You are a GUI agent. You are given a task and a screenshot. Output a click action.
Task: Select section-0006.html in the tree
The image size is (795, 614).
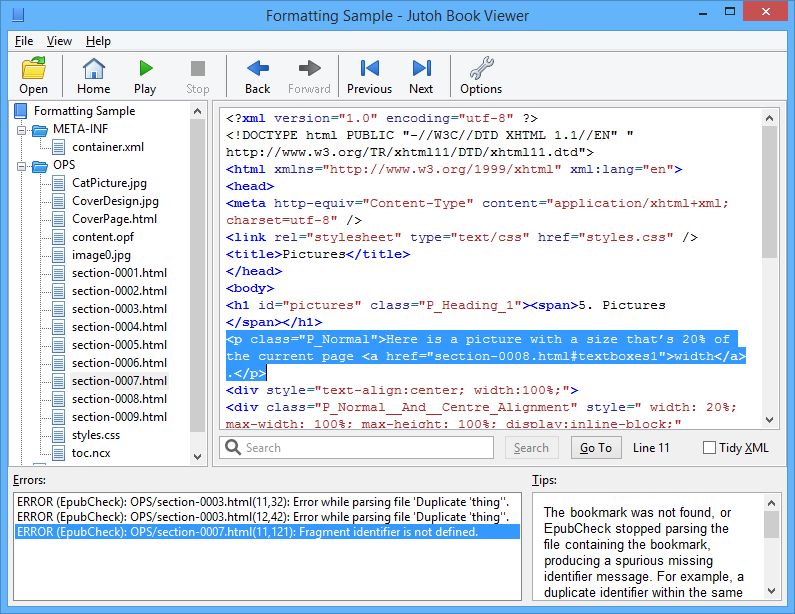point(119,363)
